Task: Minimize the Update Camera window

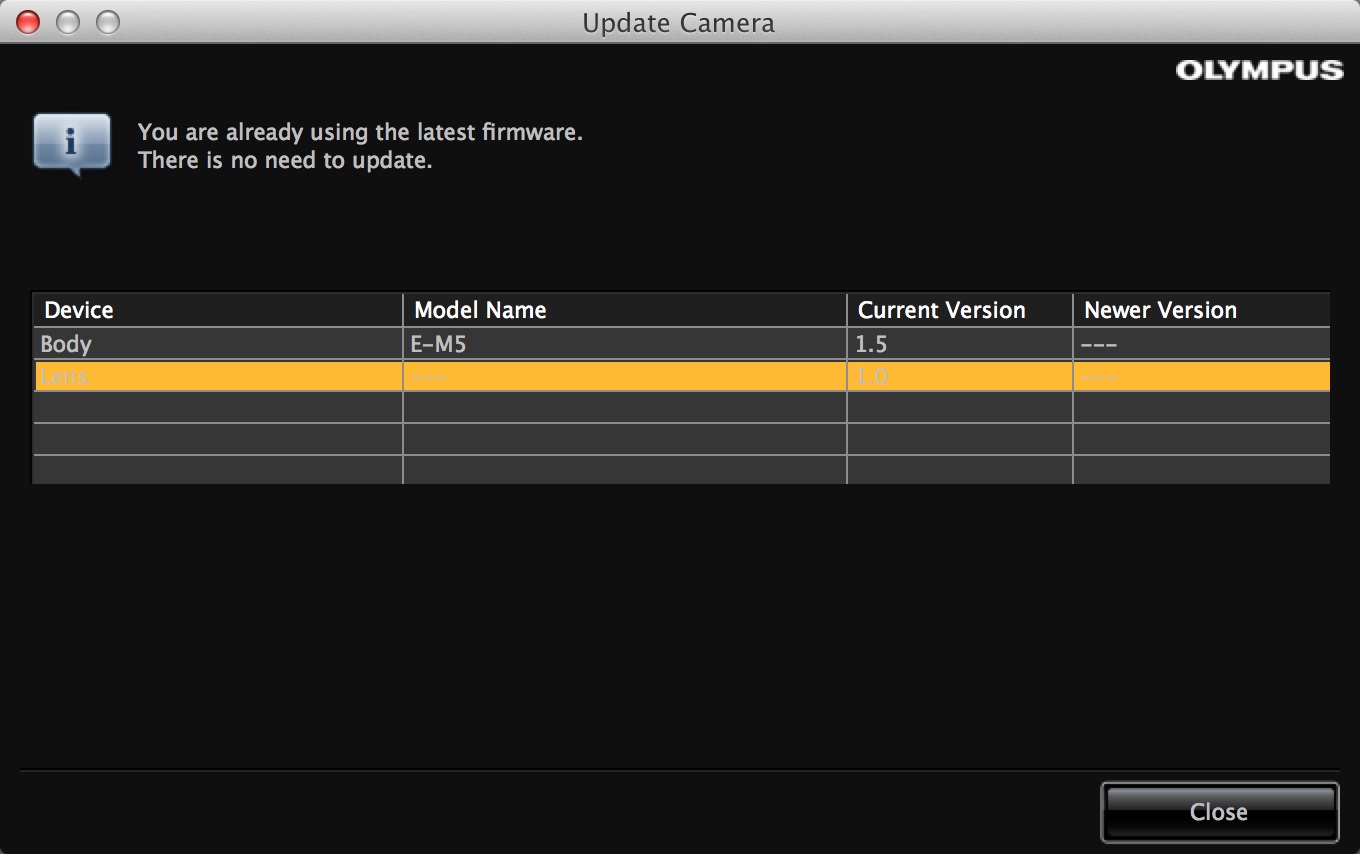Action: [67, 22]
